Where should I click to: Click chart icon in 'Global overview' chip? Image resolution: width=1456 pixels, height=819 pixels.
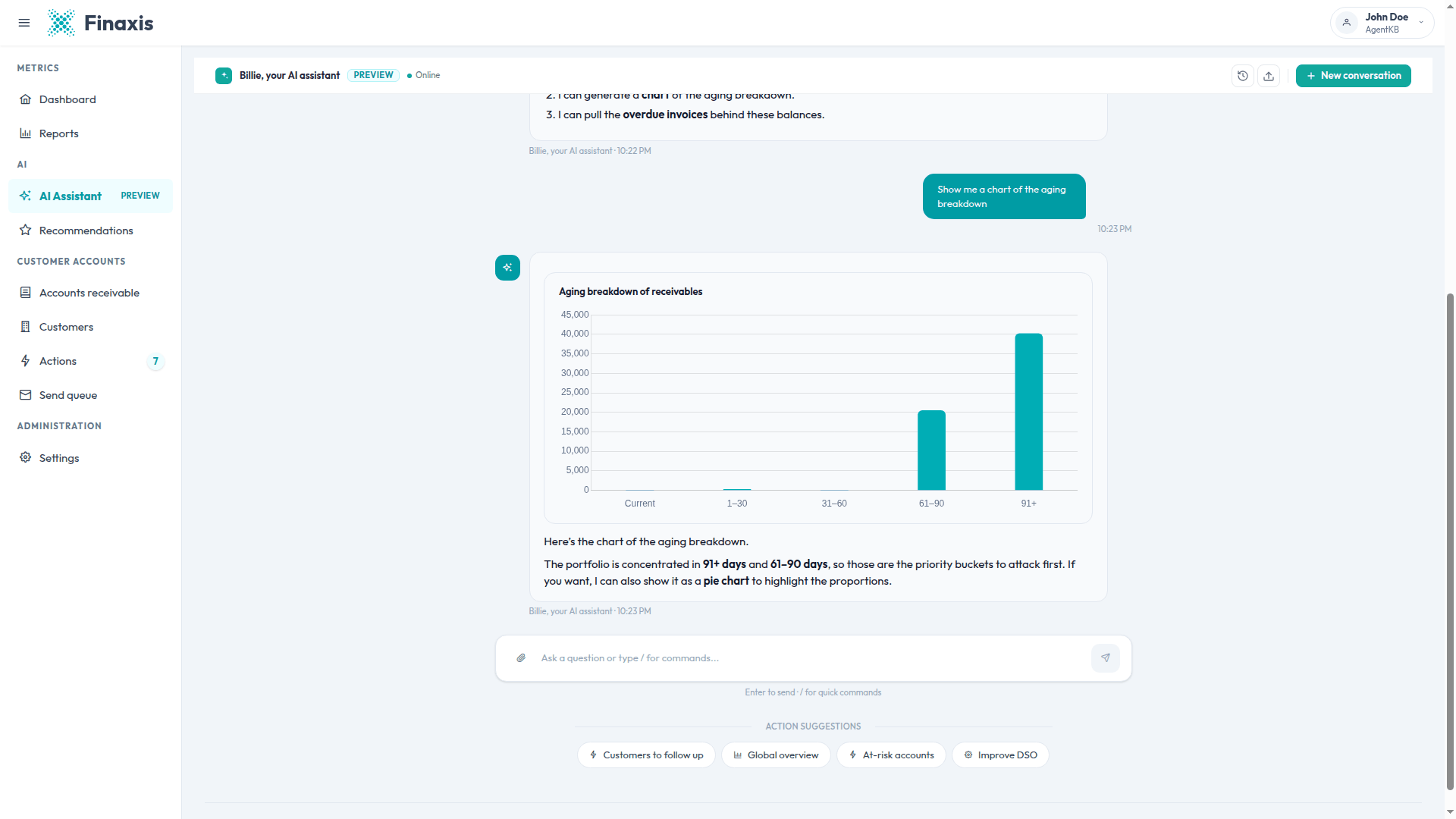(x=738, y=755)
